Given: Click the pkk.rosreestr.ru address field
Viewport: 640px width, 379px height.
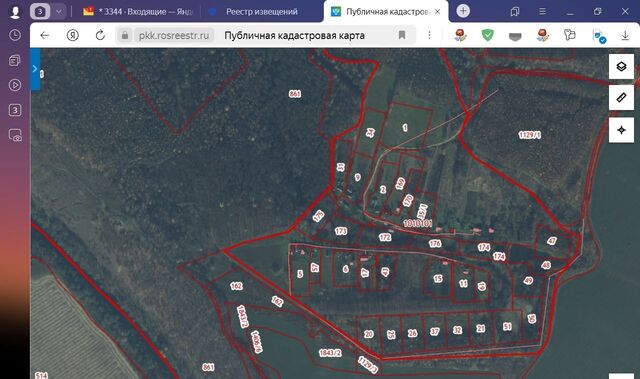Looking at the screenshot, I should click(173, 35).
